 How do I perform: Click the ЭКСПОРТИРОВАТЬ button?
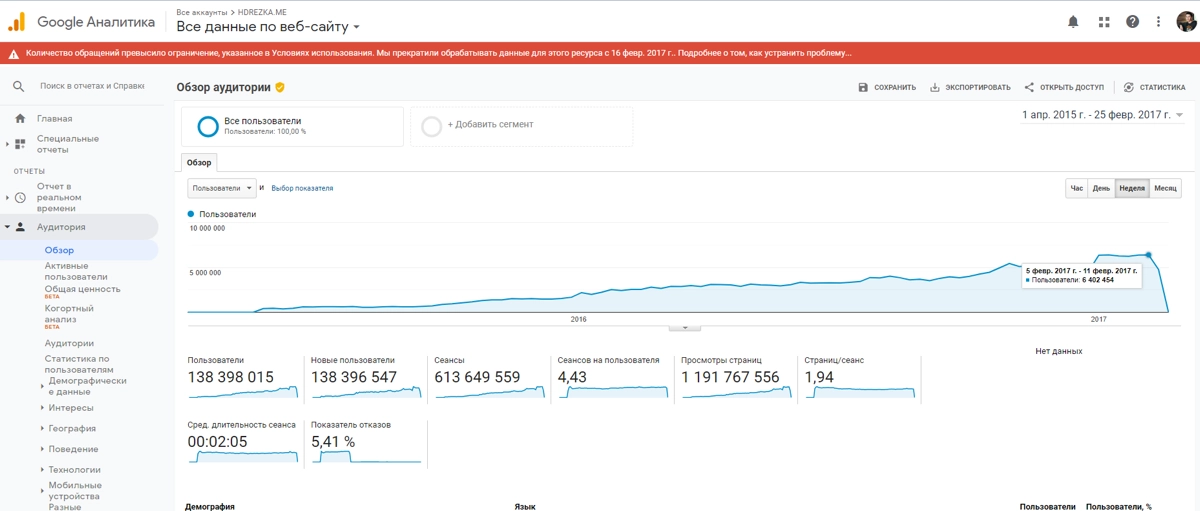(970, 88)
